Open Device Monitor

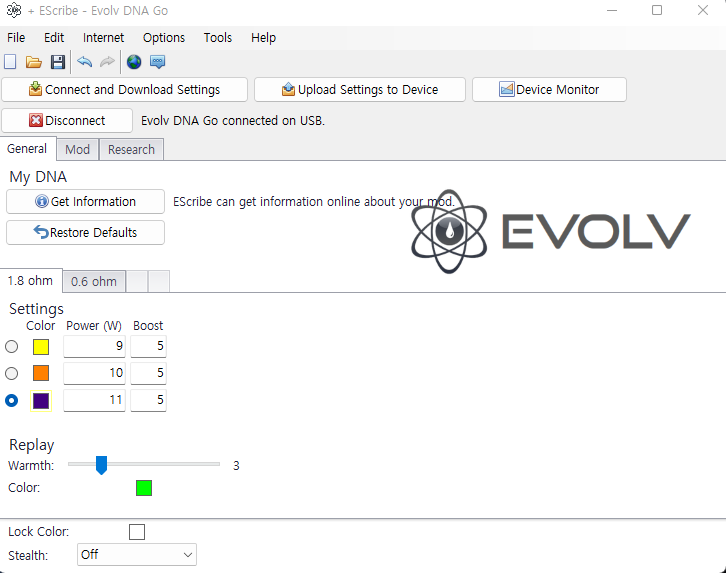[549, 89]
